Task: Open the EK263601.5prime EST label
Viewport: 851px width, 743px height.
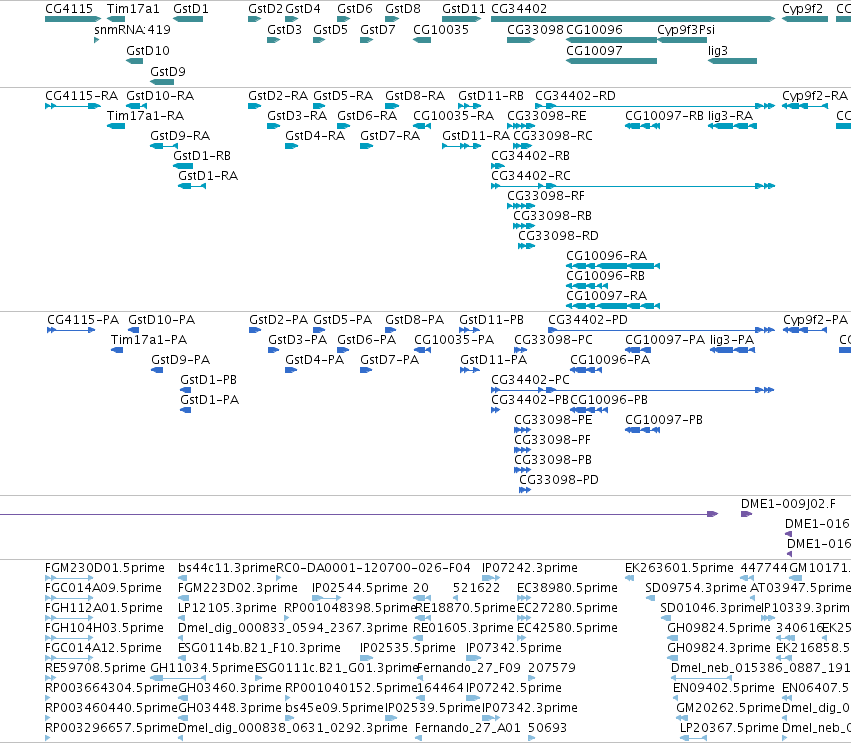Action: [x=679, y=568]
